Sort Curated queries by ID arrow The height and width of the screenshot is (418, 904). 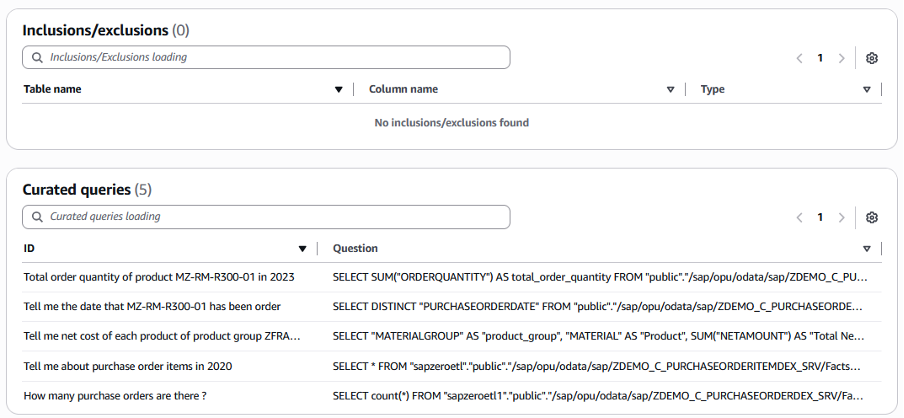click(x=302, y=249)
